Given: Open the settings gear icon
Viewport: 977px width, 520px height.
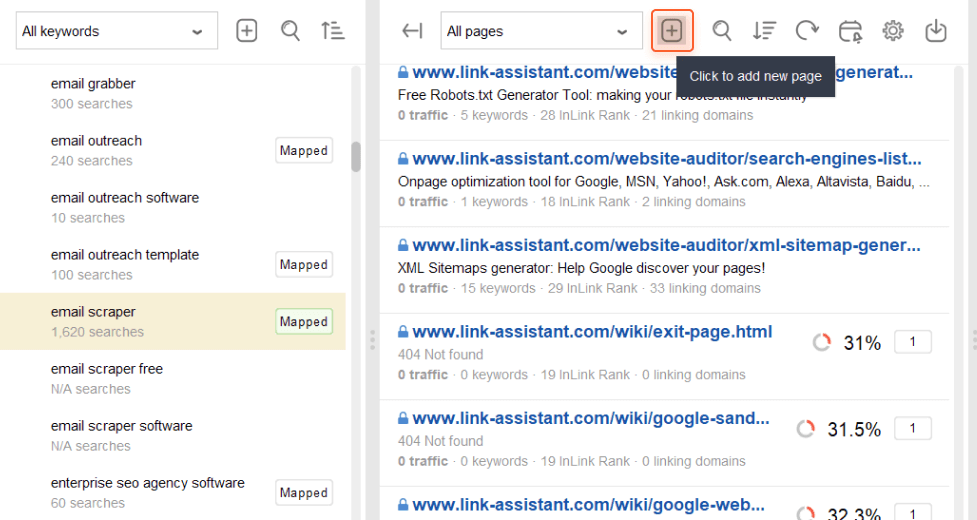Looking at the screenshot, I should tap(893, 31).
